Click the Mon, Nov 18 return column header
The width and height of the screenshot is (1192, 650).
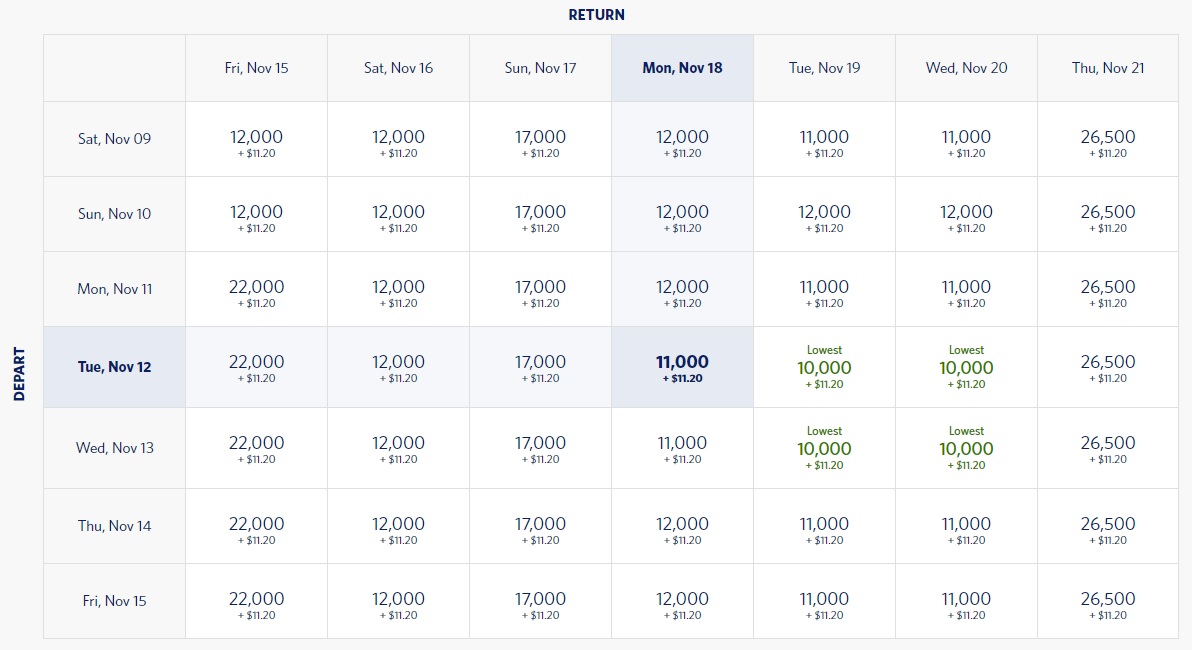tap(682, 68)
